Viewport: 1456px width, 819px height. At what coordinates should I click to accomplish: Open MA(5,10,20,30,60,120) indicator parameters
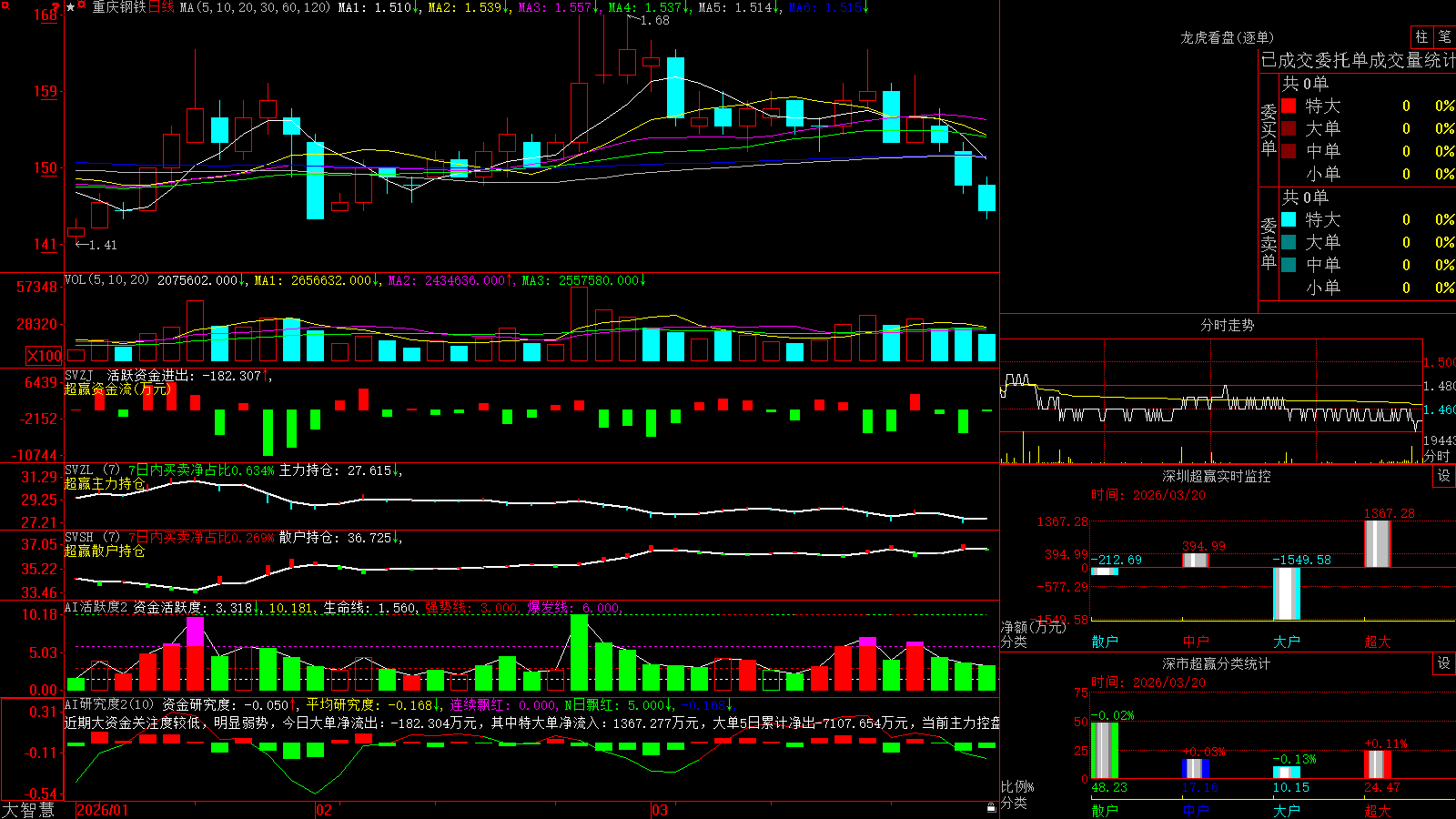[x=255, y=7]
